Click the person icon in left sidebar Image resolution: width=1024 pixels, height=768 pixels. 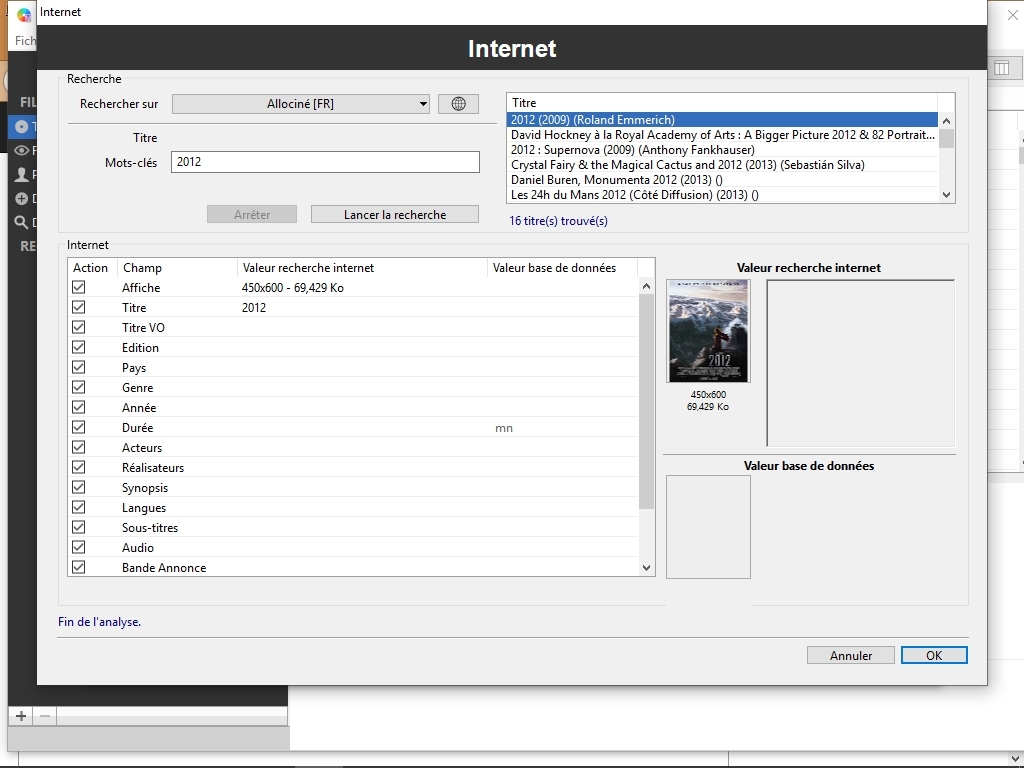click(22, 175)
